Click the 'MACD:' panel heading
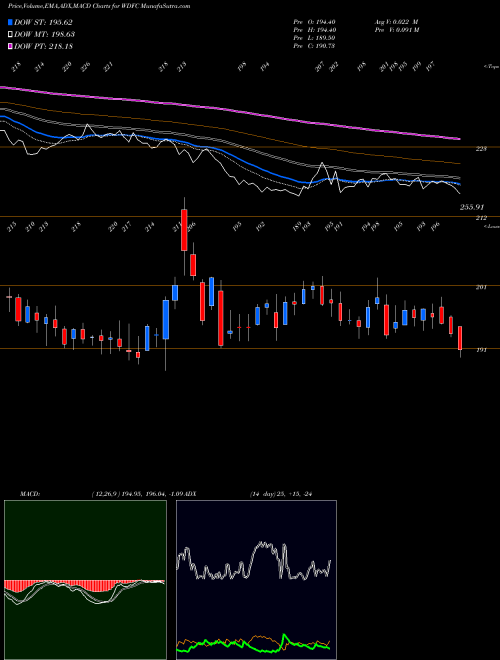Screen dimensions: 500x660 click(30, 494)
